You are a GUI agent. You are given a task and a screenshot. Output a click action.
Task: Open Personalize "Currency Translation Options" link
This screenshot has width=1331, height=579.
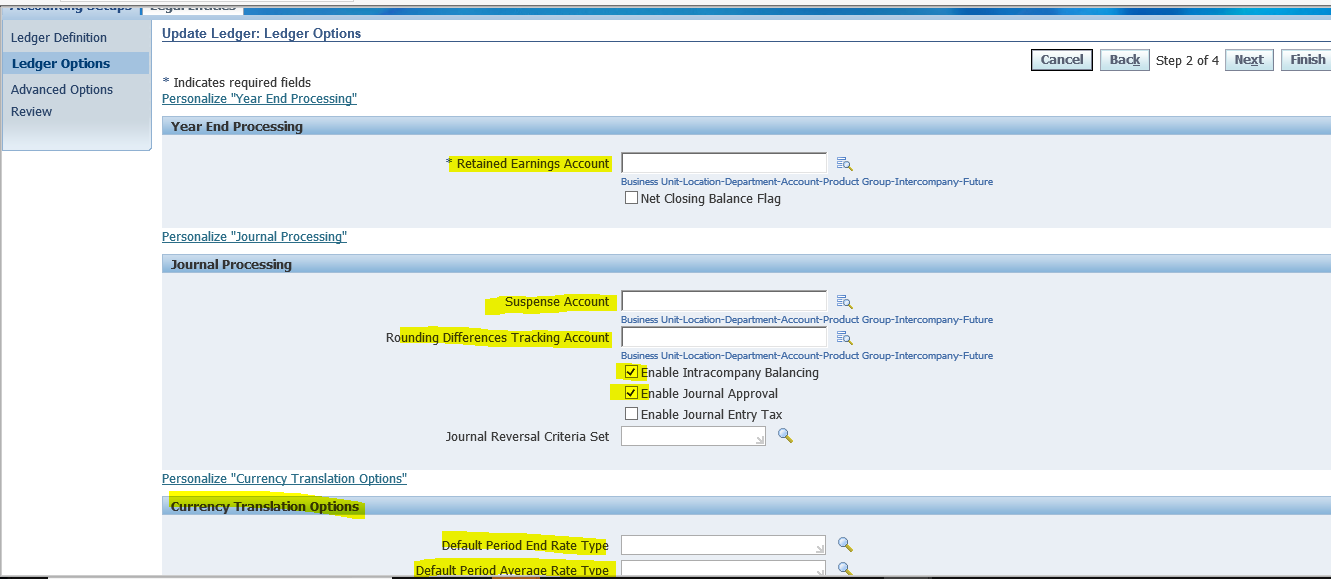coord(284,478)
